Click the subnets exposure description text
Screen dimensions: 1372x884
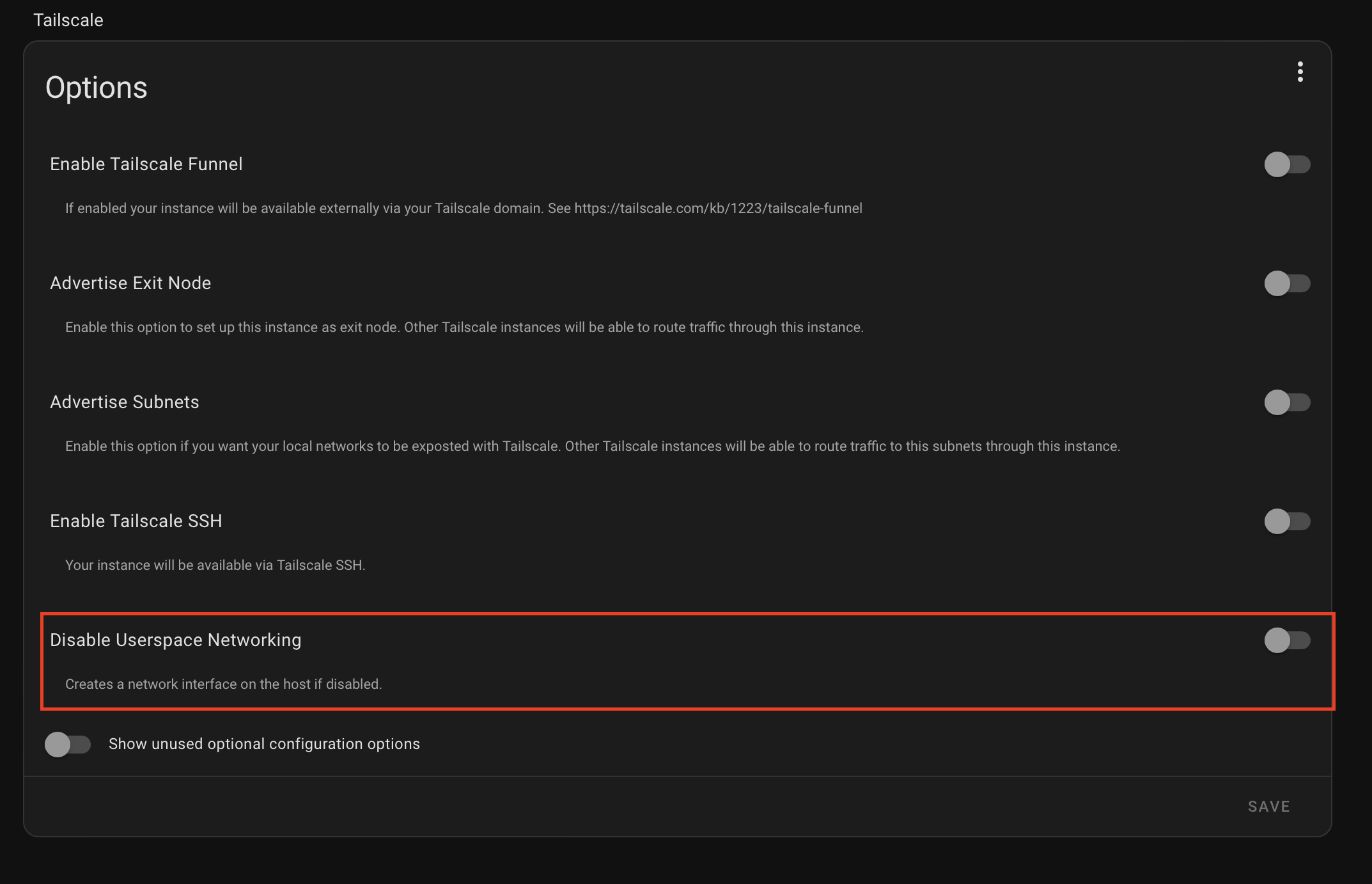point(592,446)
